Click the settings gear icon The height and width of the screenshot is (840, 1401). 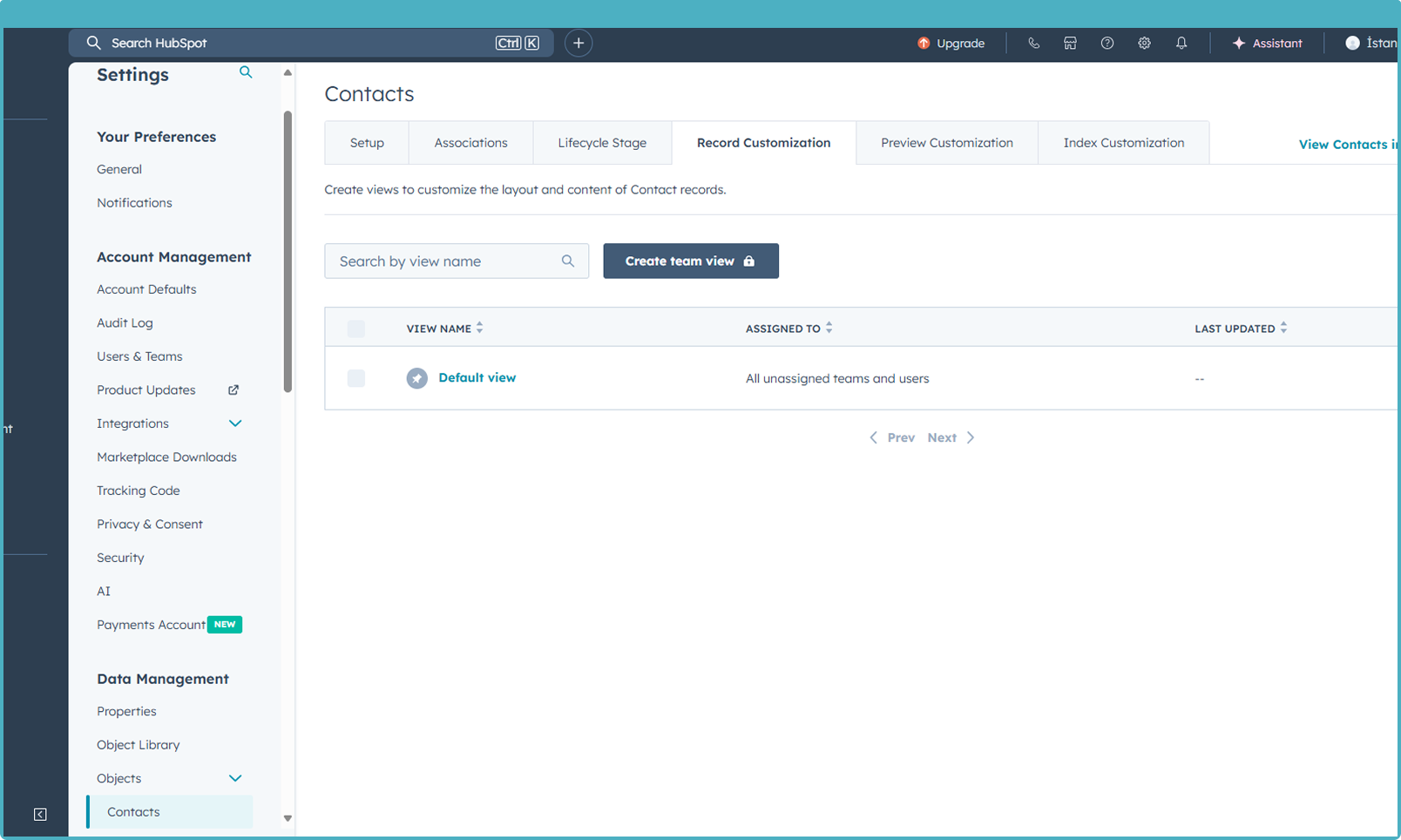pyautogui.click(x=1144, y=43)
